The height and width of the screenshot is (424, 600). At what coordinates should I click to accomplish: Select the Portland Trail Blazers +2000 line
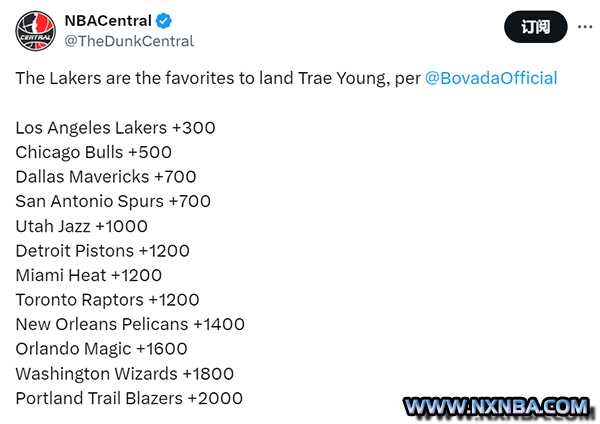(x=129, y=398)
